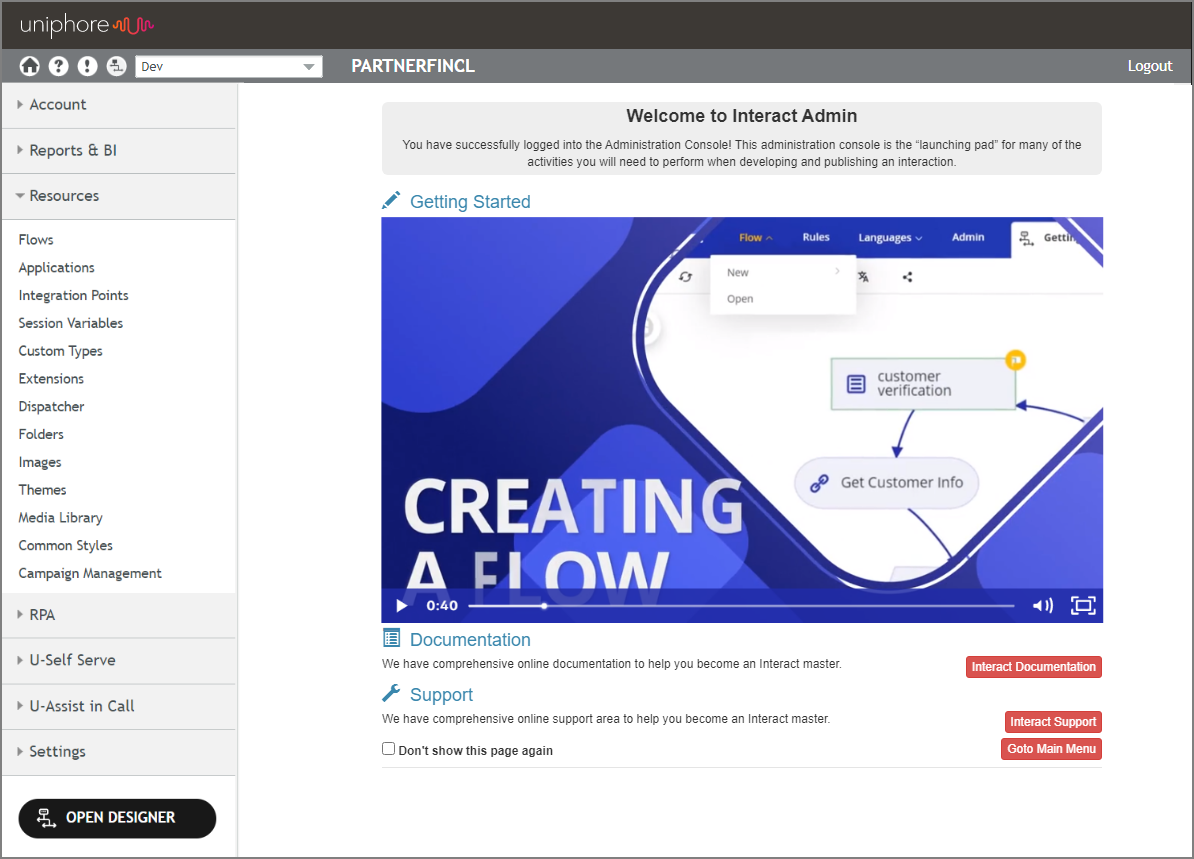Go to Media Library

click(x=60, y=518)
